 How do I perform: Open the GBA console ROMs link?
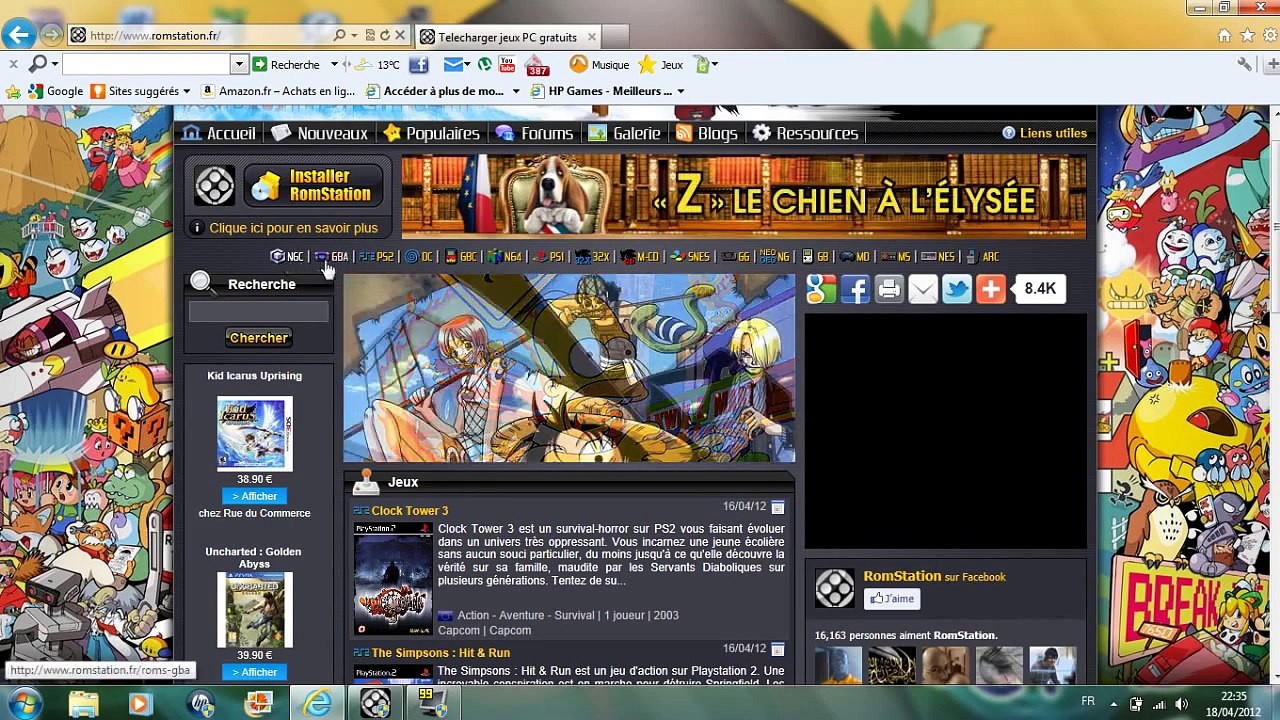coord(332,257)
